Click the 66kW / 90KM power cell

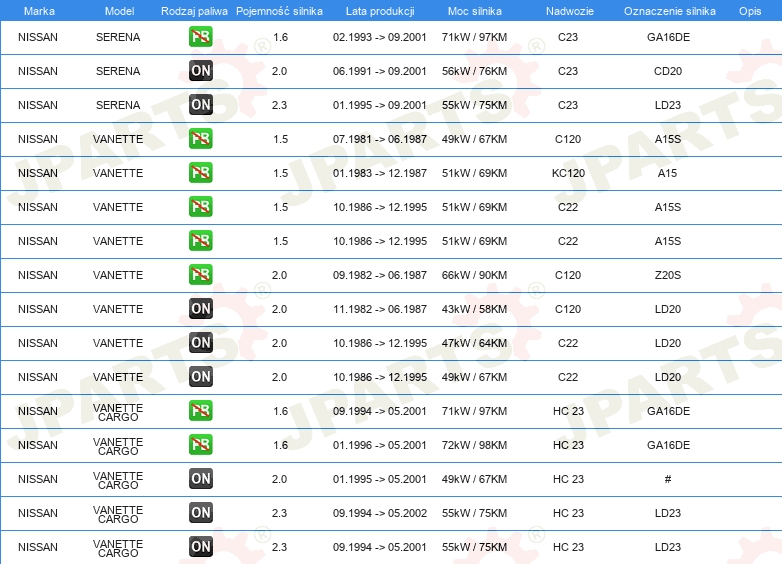[474, 275]
